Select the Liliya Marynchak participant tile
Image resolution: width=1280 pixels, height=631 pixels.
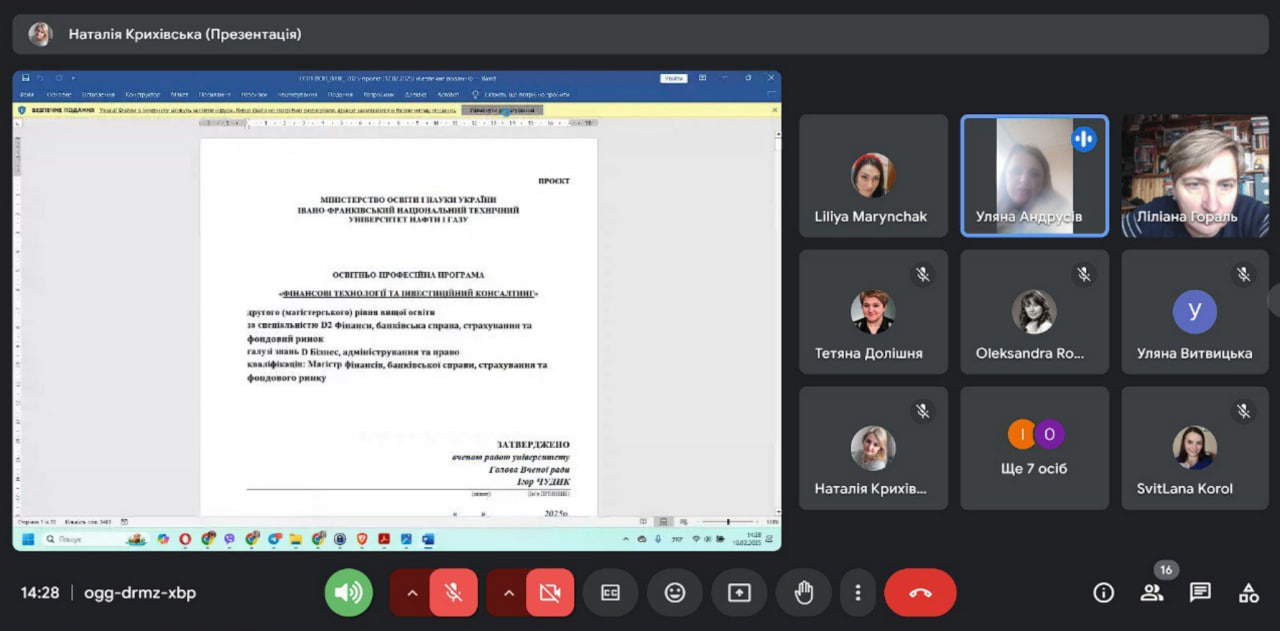872,176
